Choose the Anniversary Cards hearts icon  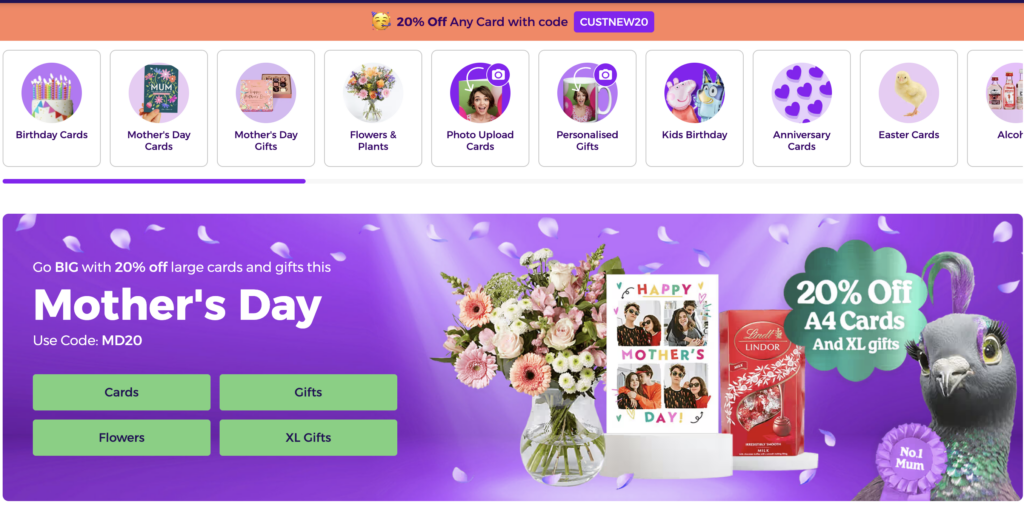coord(801,93)
